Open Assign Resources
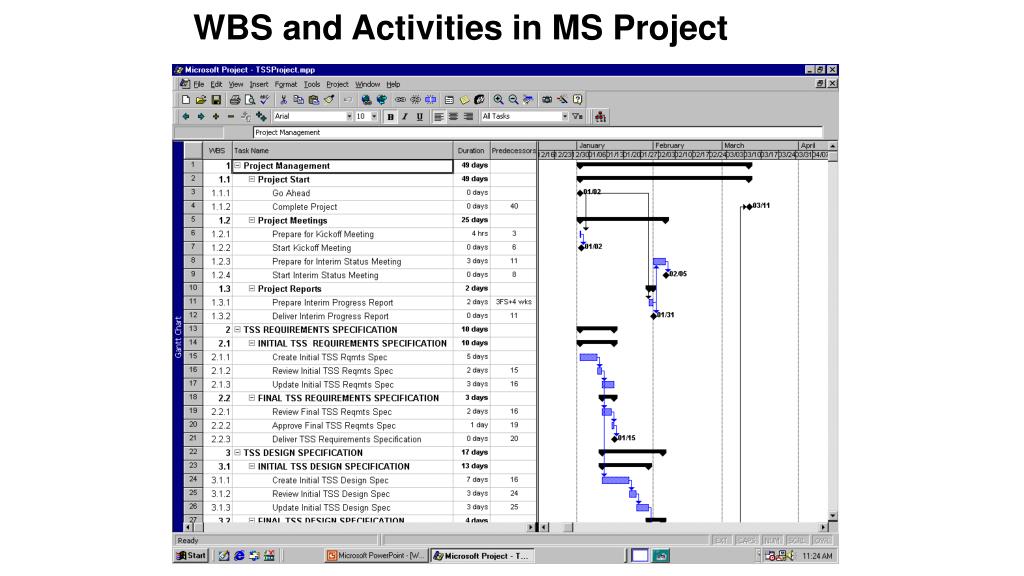This screenshot has height=576, width=1024. tap(479, 100)
